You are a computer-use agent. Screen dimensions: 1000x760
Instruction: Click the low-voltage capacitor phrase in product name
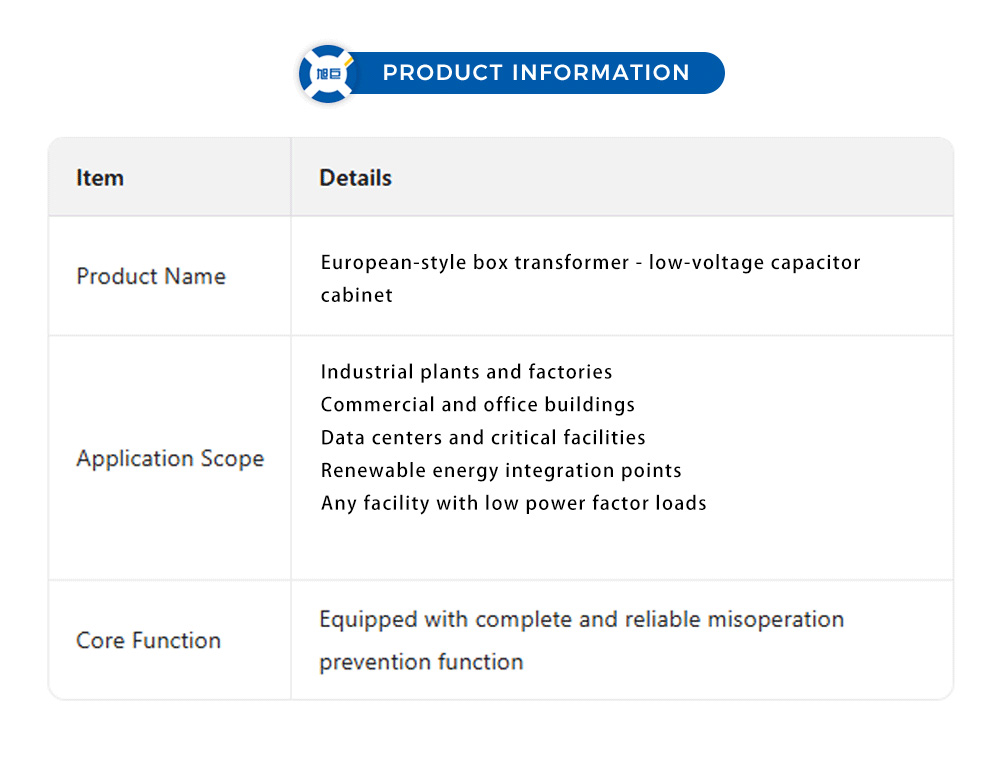(754, 262)
